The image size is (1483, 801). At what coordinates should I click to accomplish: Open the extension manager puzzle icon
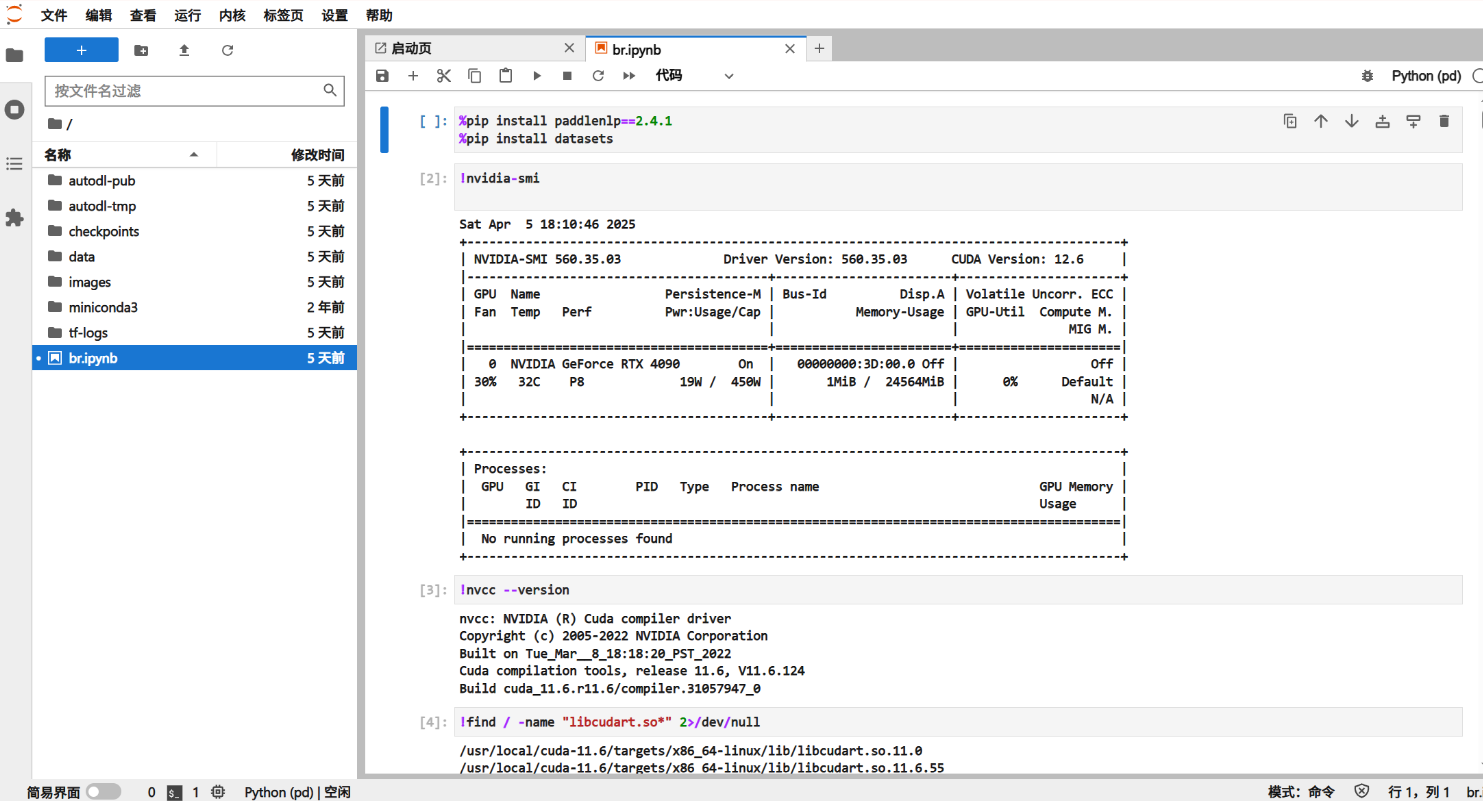pyautogui.click(x=14, y=217)
